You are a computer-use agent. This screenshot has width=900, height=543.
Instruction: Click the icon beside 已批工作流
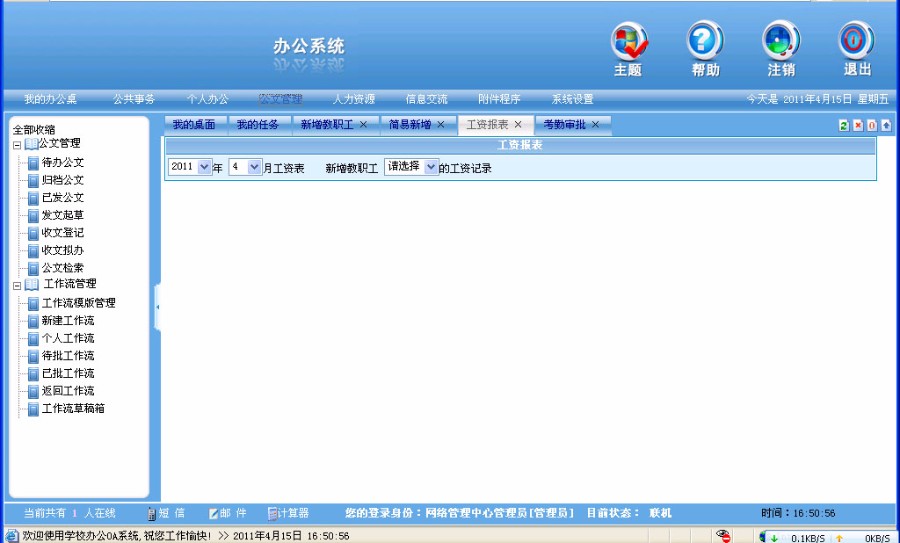coord(33,374)
